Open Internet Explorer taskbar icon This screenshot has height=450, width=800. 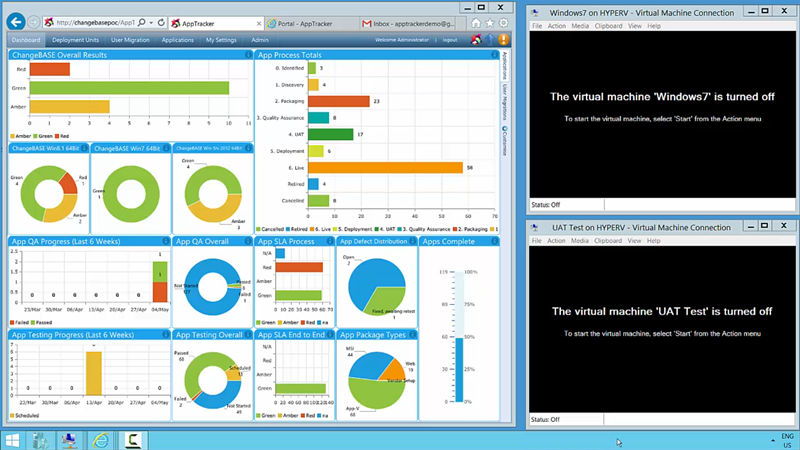tap(101, 440)
